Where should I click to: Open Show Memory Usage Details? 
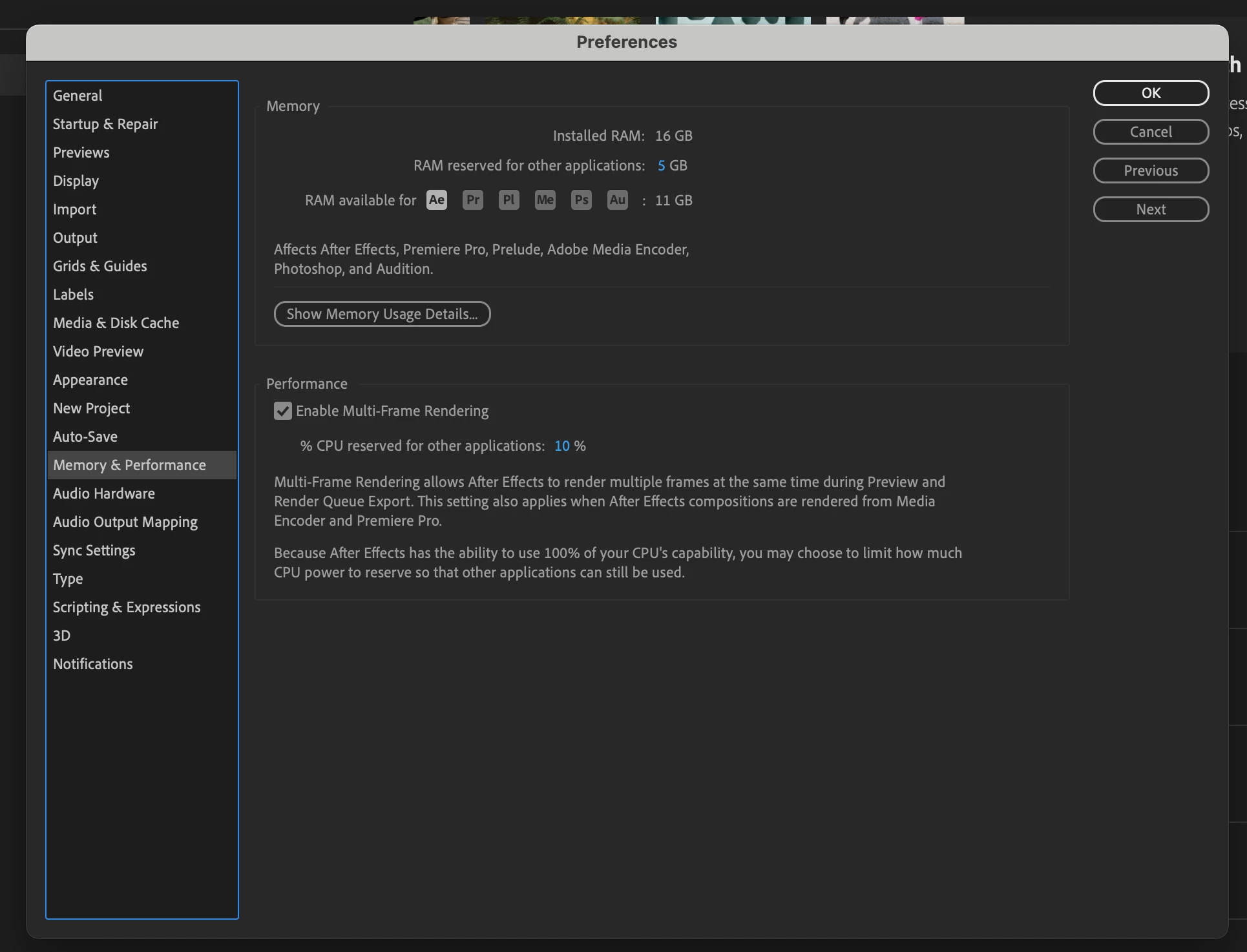[x=382, y=314]
